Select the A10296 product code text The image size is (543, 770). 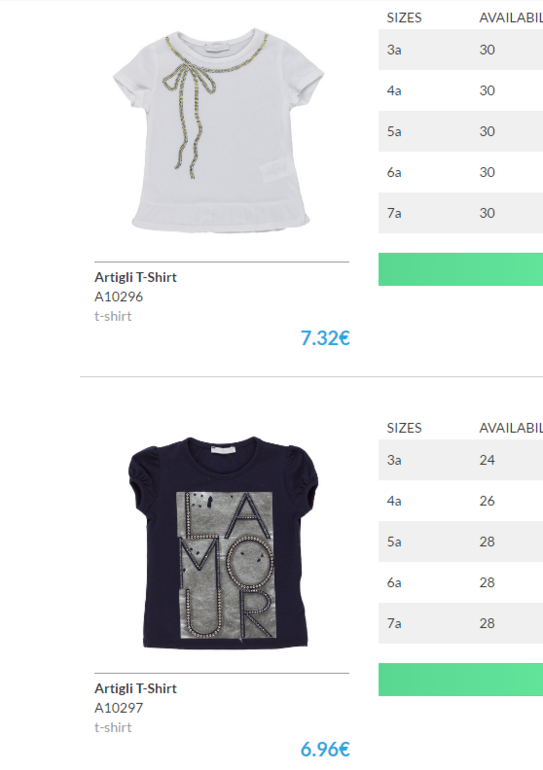[x=118, y=297]
